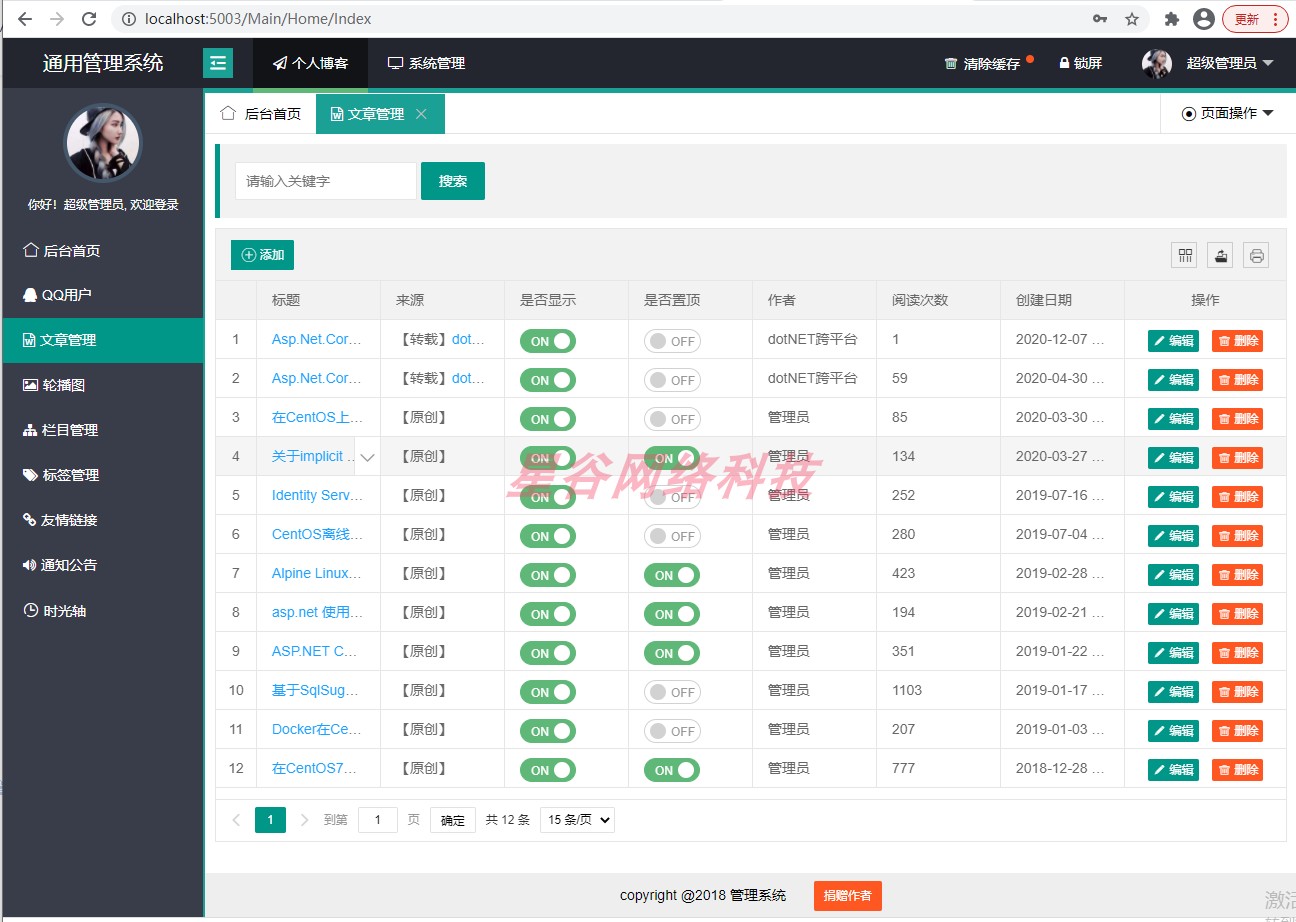
Task: Go to next page arrow in pagination
Action: pyautogui.click(x=305, y=820)
